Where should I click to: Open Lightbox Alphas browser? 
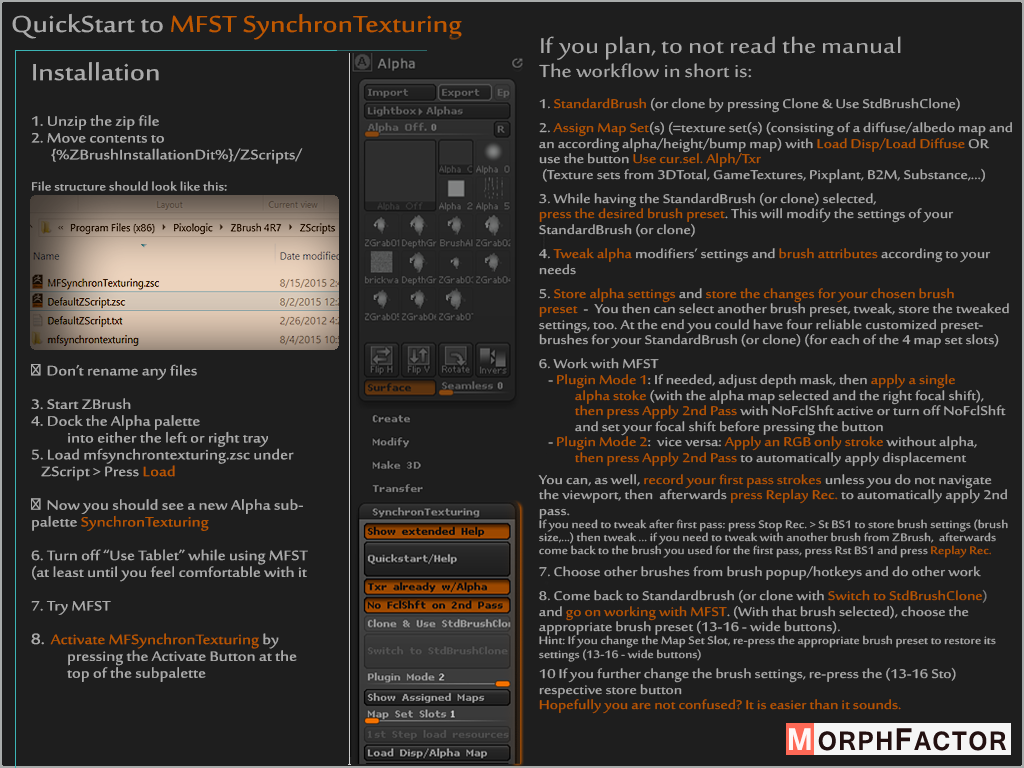(438, 110)
